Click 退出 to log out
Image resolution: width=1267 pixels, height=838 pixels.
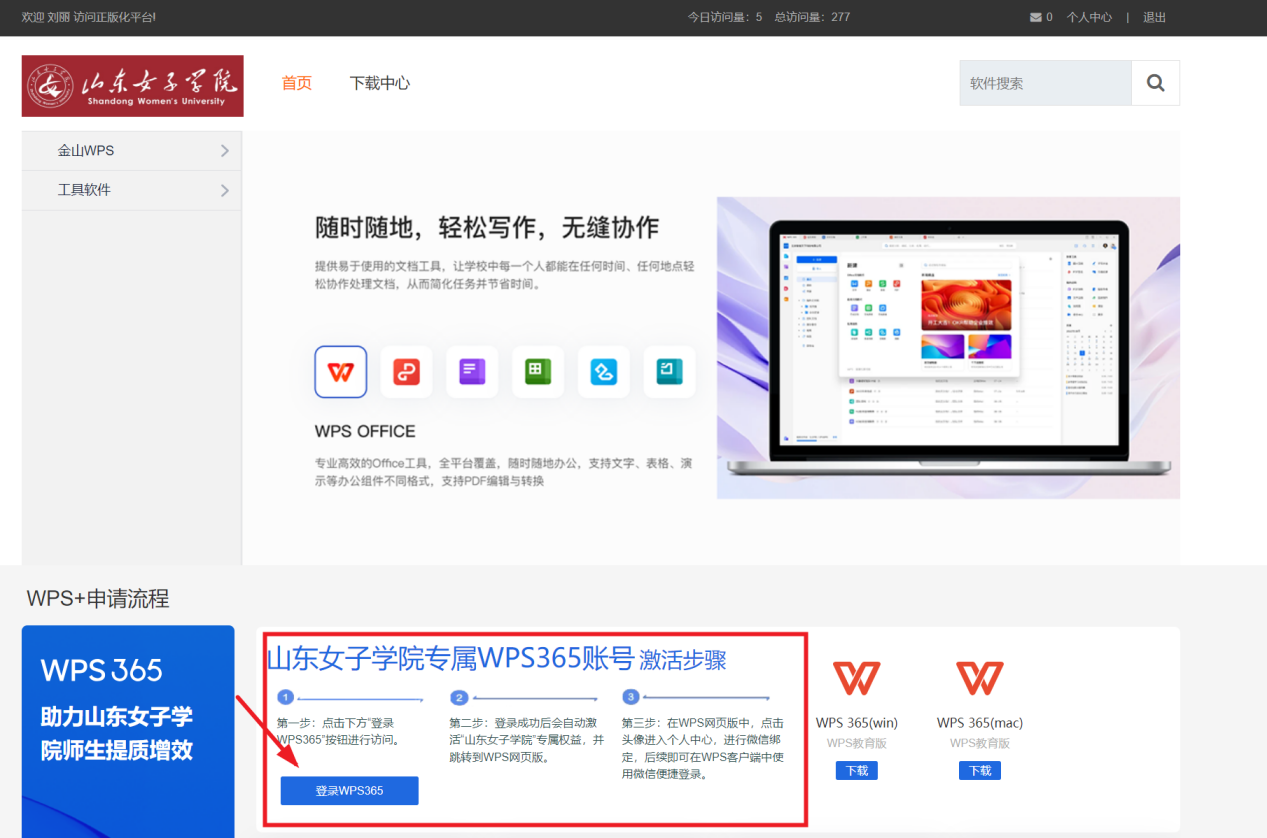[x=1154, y=17]
